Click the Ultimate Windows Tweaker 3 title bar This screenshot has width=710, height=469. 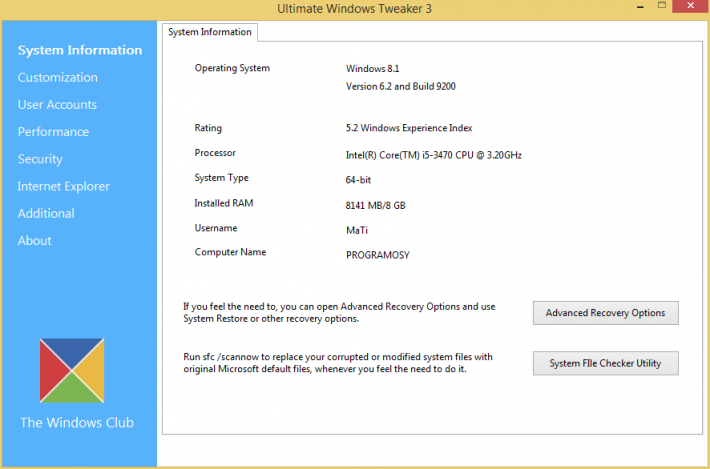355,9
